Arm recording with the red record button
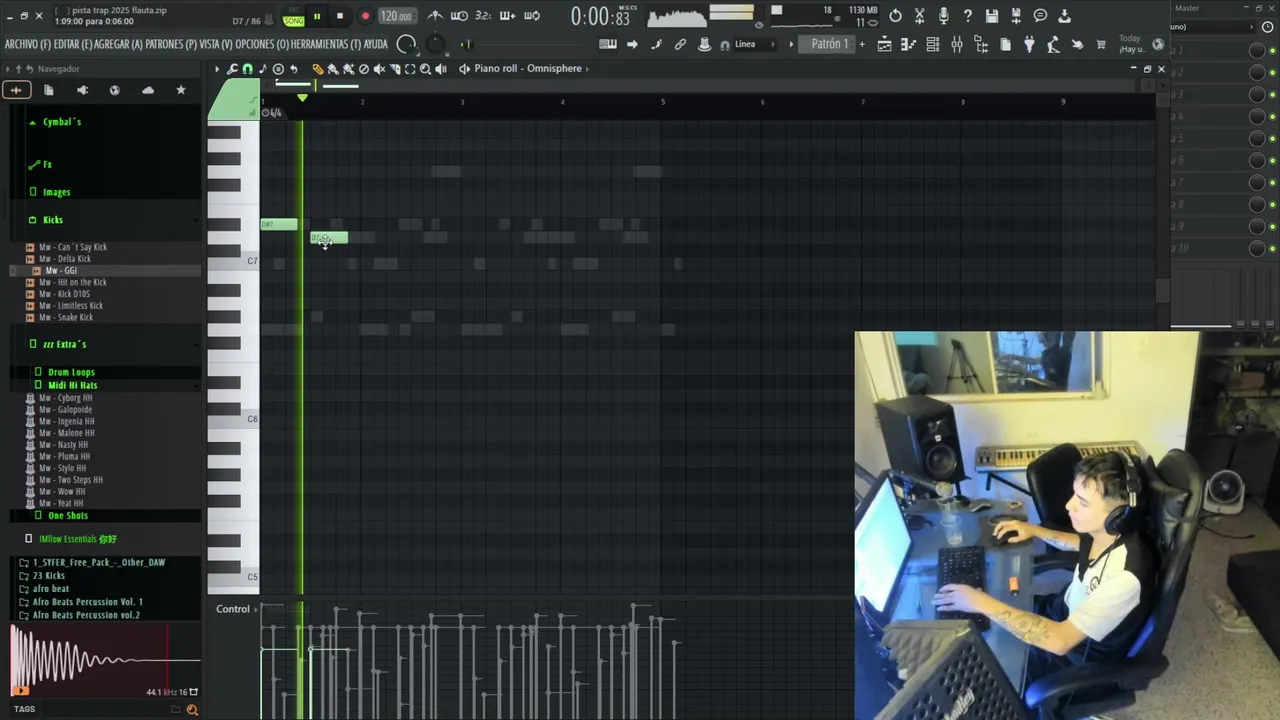Screen dimensions: 1280x720 pyautogui.click(x=365, y=16)
